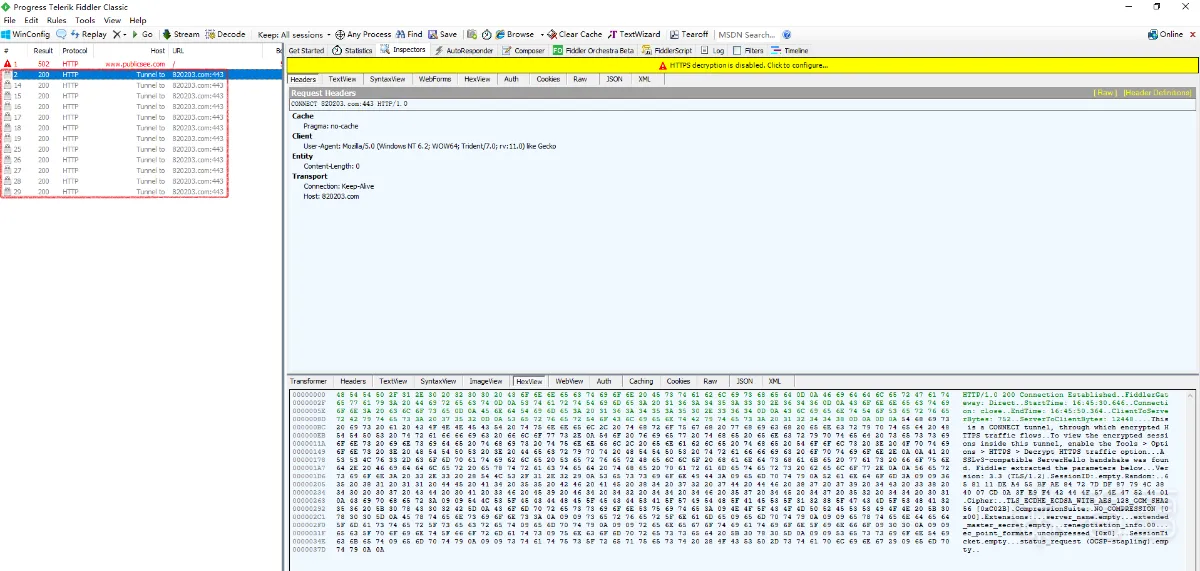Select response Transformer tab
Screen dimensions: 1200x571
pos(309,381)
